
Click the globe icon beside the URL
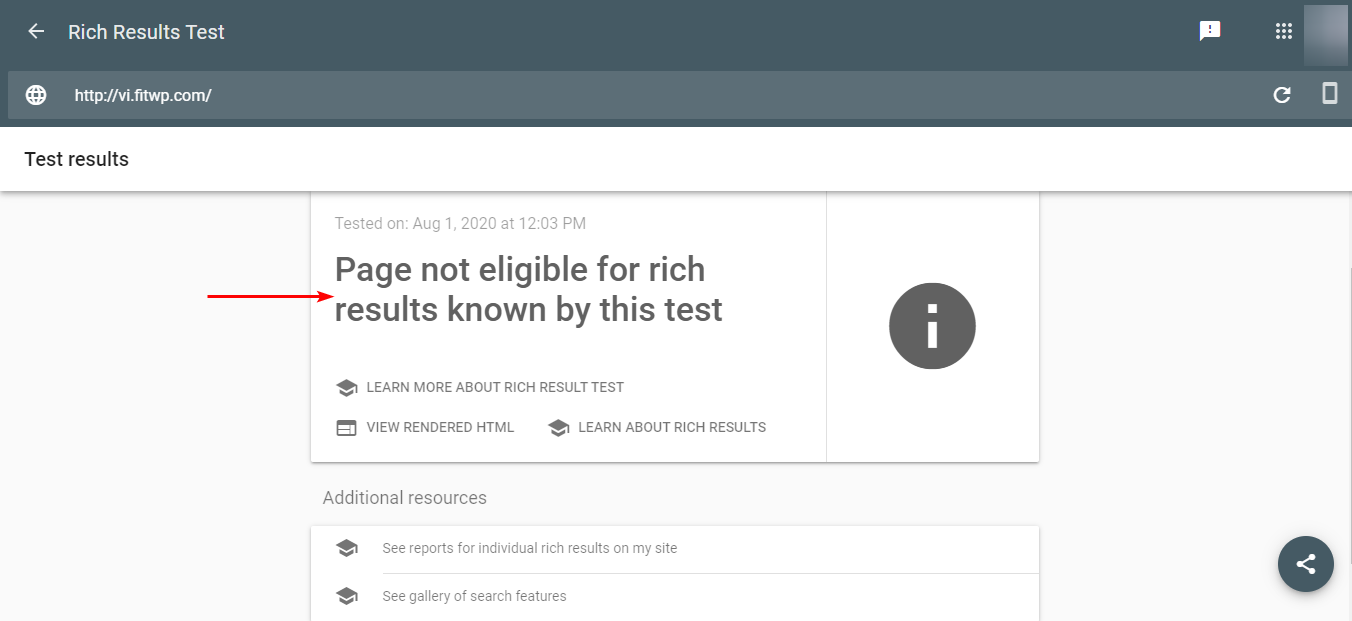click(35, 94)
